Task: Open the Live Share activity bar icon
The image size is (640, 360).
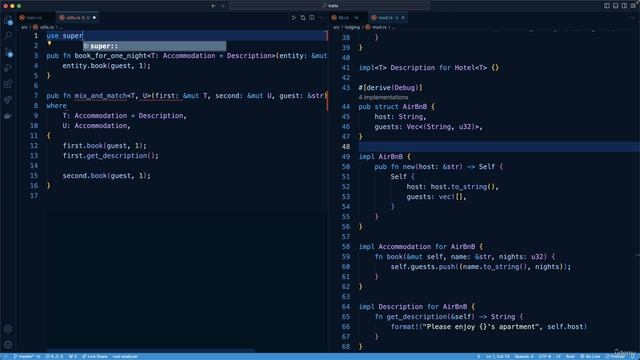Action: pyautogui.click(x=8, y=100)
